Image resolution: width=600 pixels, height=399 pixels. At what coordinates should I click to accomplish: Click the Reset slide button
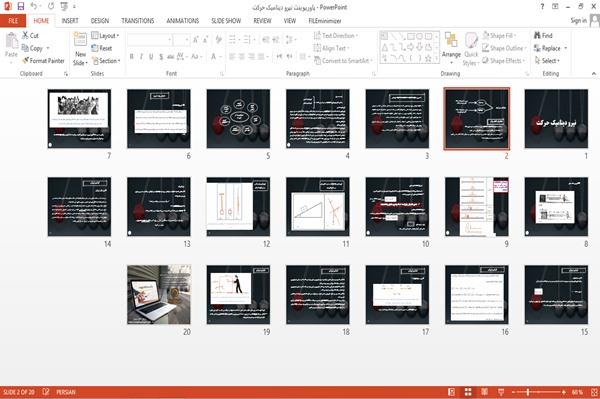(102, 48)
